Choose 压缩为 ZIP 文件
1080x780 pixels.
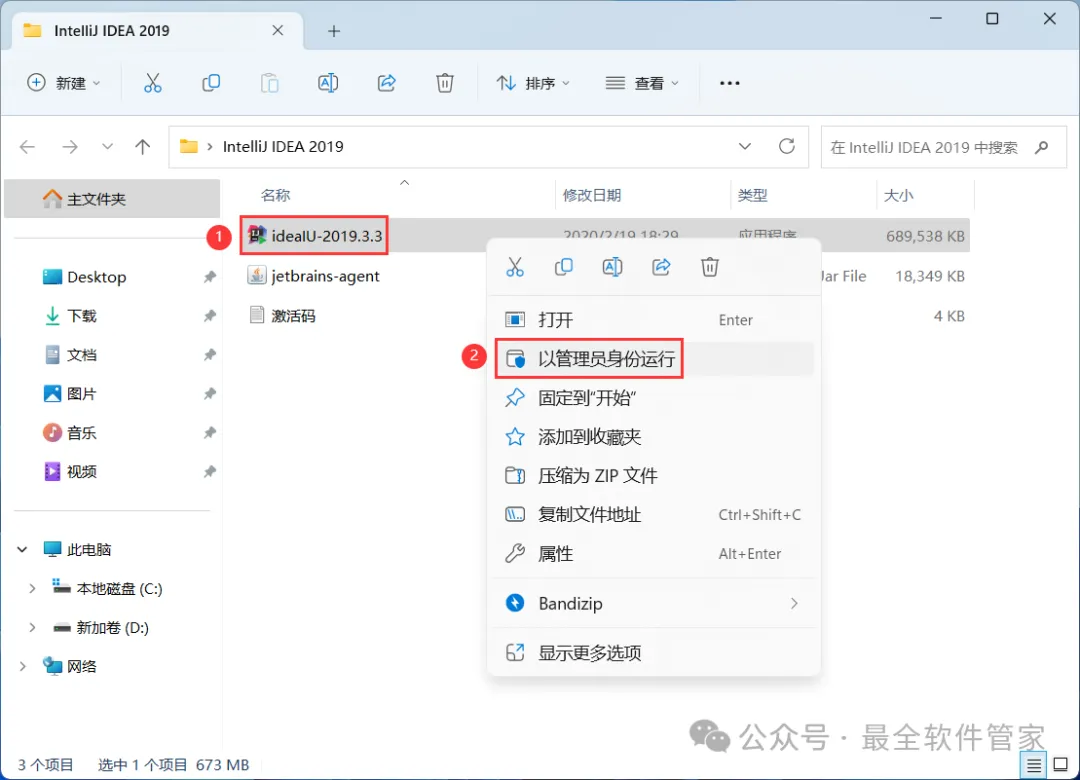click(654, 475)
